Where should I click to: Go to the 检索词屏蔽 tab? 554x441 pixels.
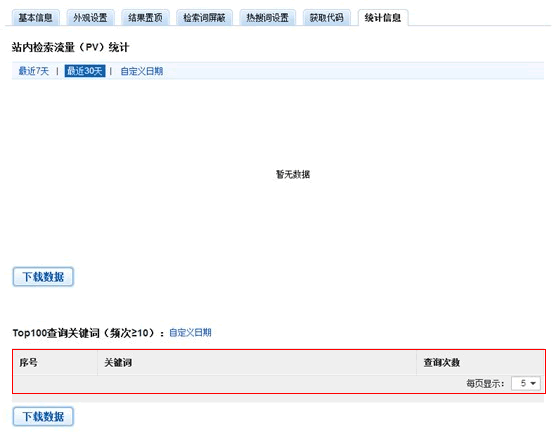(204, 18)
